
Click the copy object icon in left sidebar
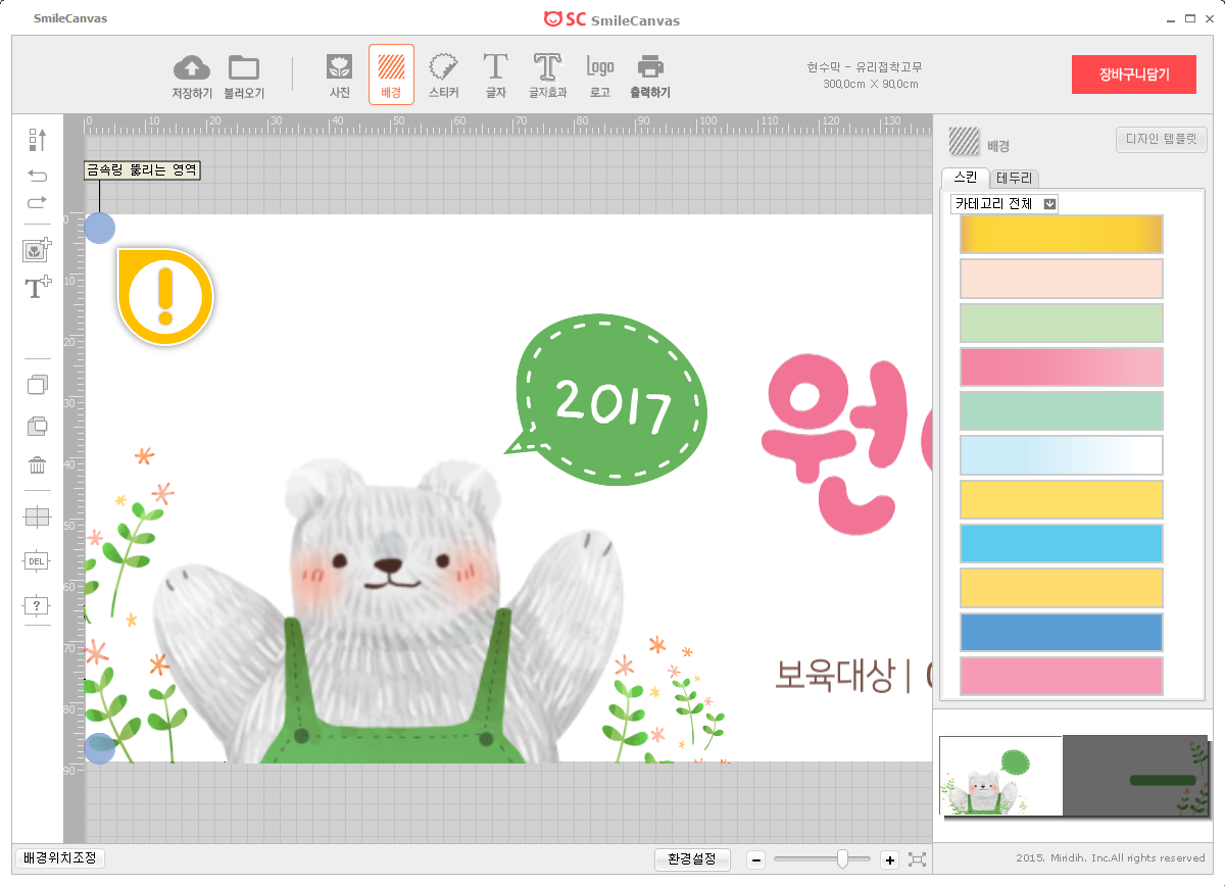37,385
